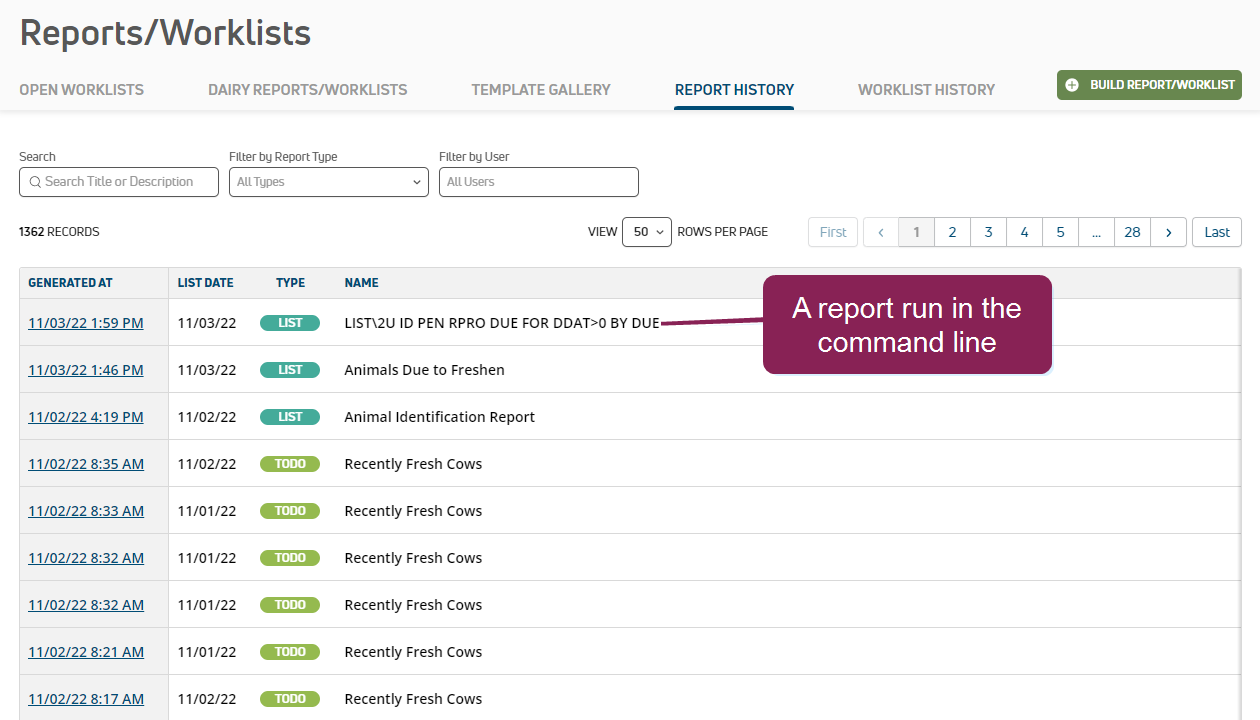This screenshot has height=720, width=1260.
Task: Sort by Generated At column header
Action: pyautogui.click(x=70, y=283)
